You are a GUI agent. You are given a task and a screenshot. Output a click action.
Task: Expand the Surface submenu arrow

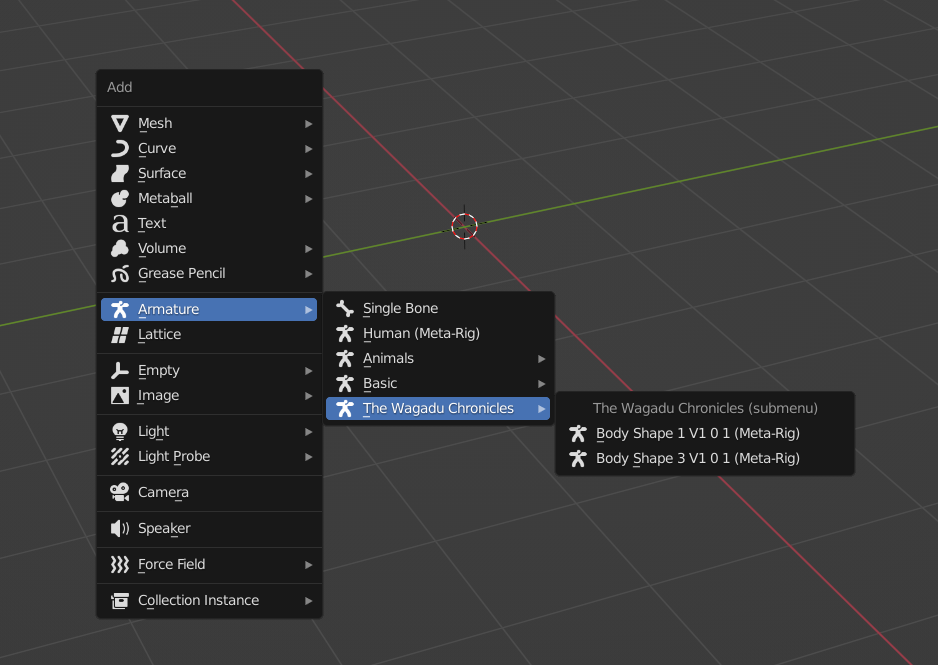click(x=309, y=174)
